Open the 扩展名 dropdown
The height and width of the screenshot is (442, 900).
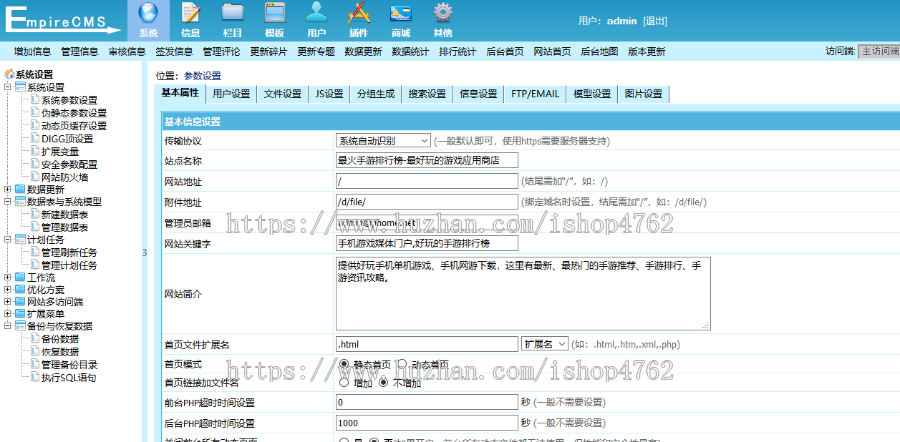tap(545, 344)
